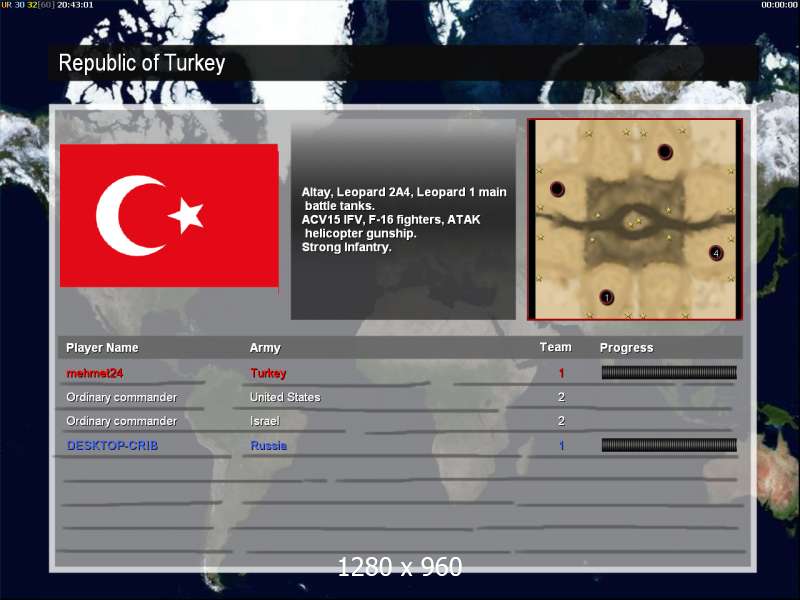
Task: Click the Player Name column header
Action: click(102, 348)
